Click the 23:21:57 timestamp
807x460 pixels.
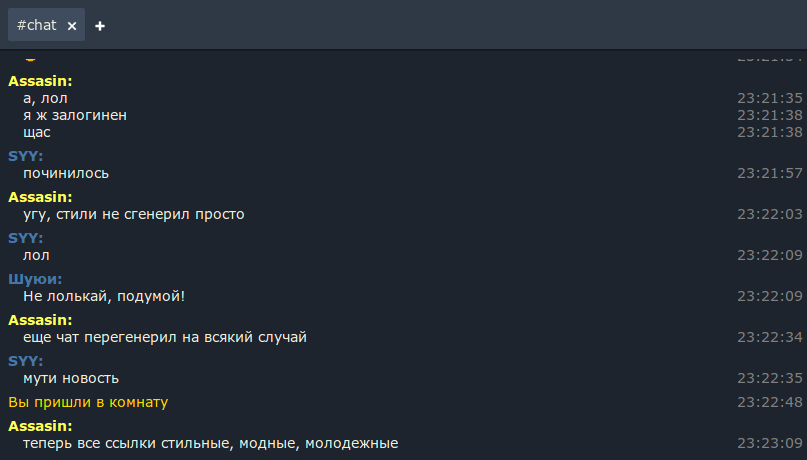770,173
